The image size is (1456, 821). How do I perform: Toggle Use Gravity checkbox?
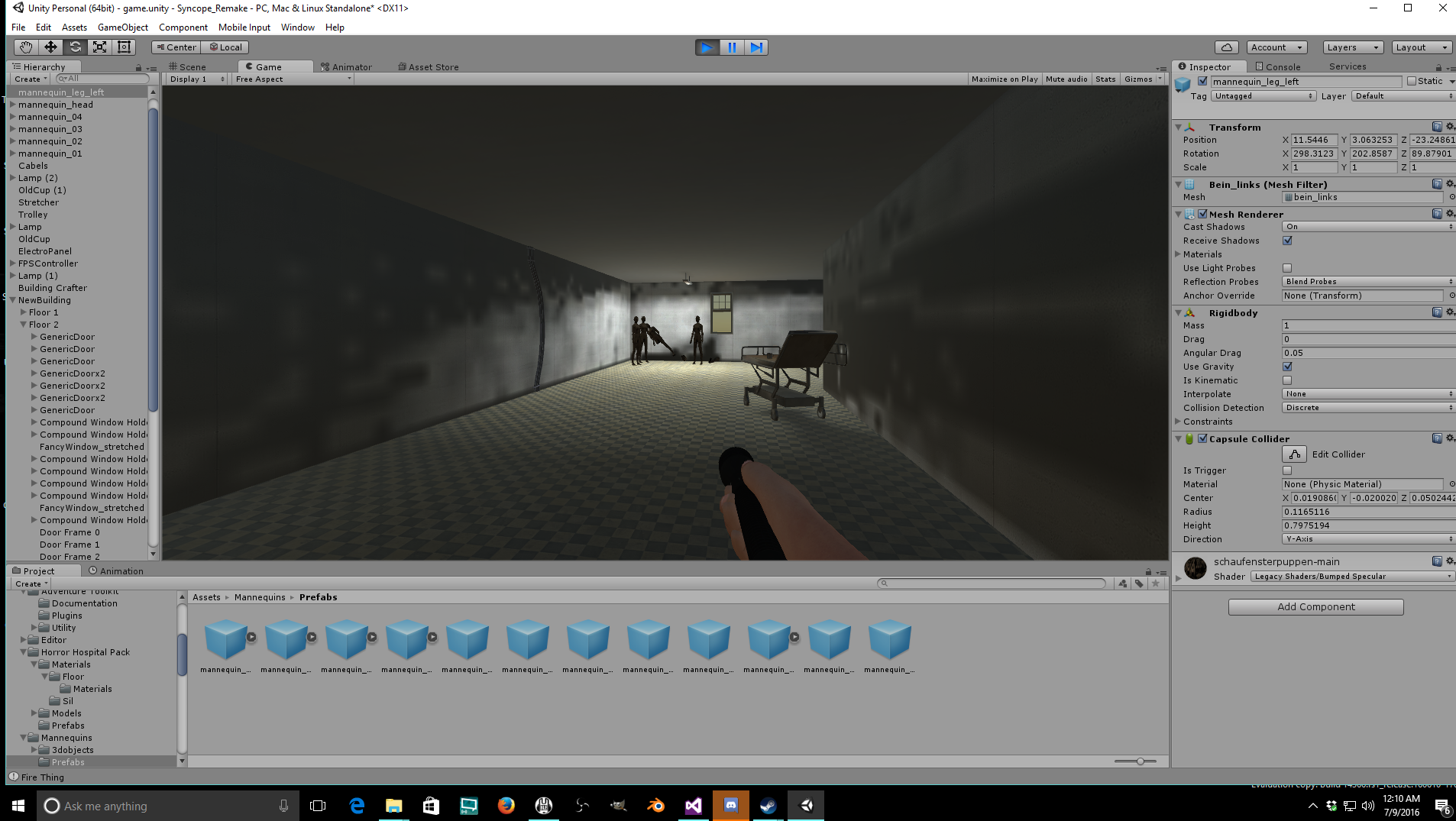(x=1287, y=367)
